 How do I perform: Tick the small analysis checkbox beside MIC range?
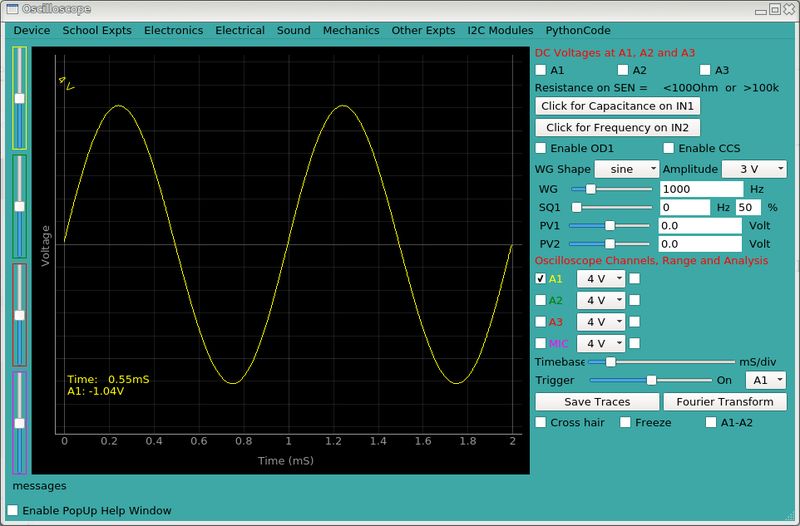[635, 343]
